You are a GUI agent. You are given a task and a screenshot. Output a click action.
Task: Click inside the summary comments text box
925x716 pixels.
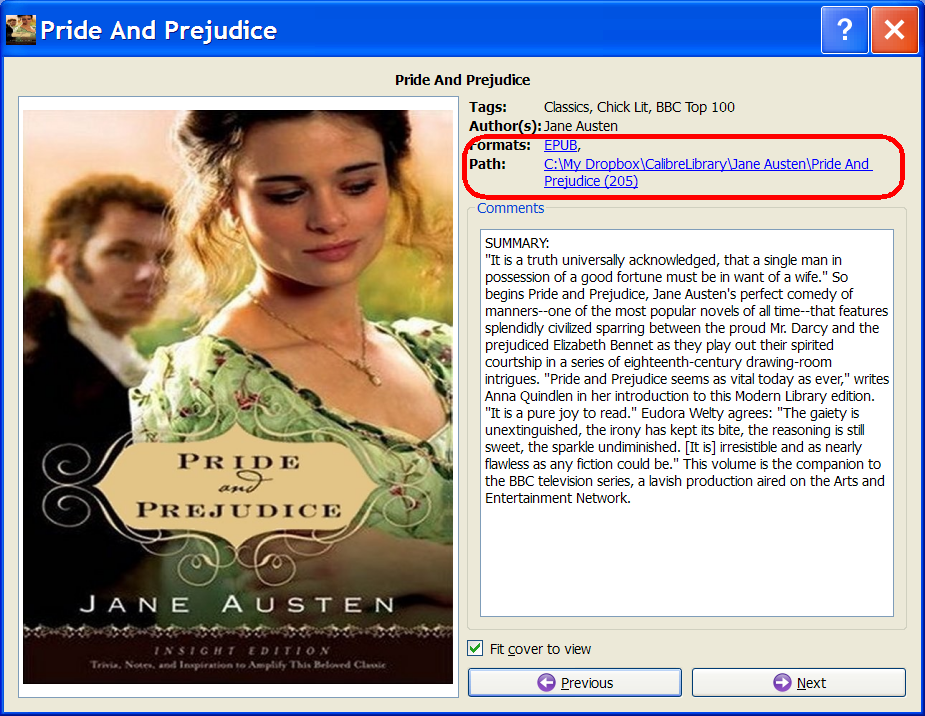pos(687,423)
